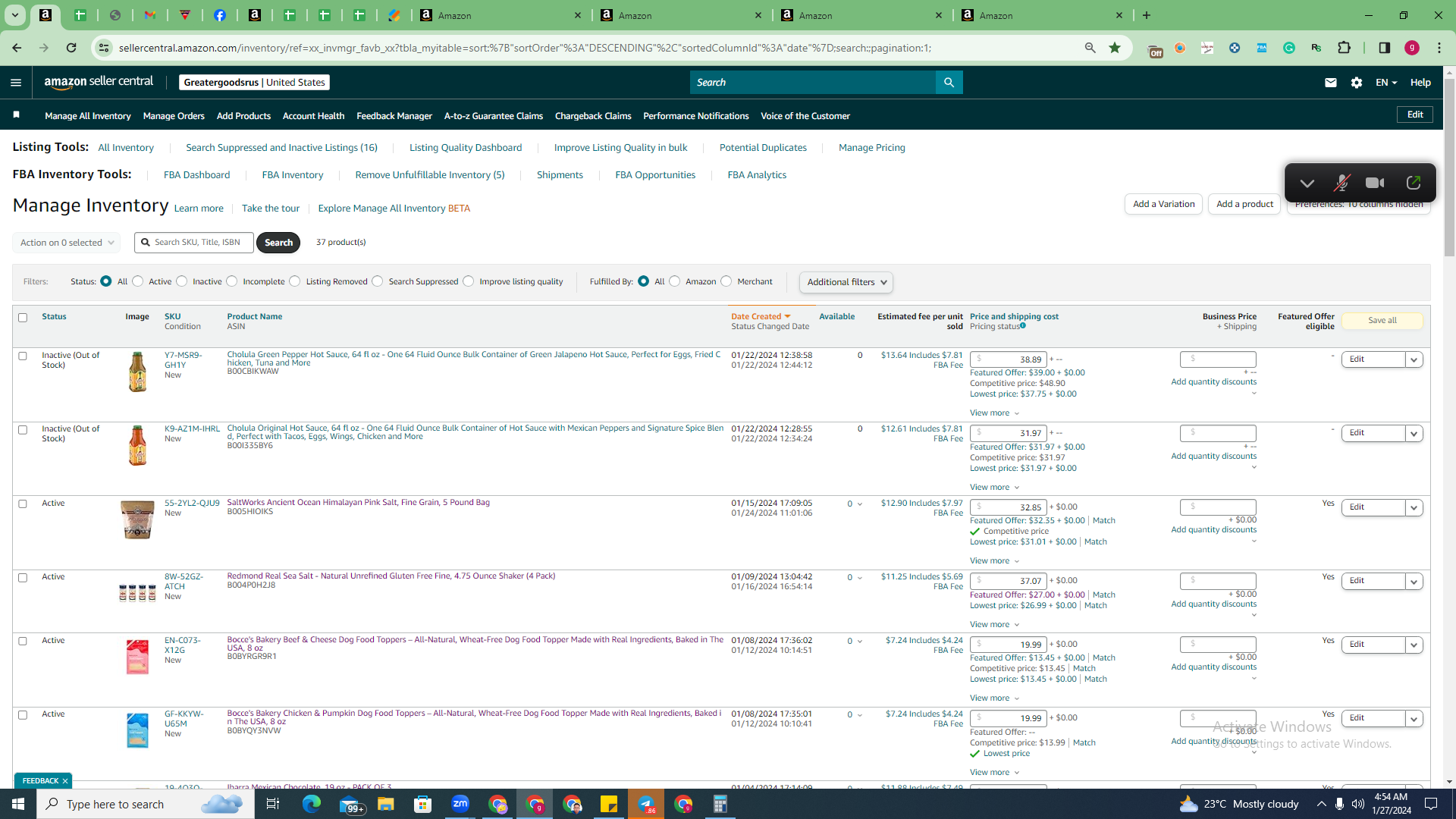
Task: Reload the page with the refresh icon
Action: 71,48
